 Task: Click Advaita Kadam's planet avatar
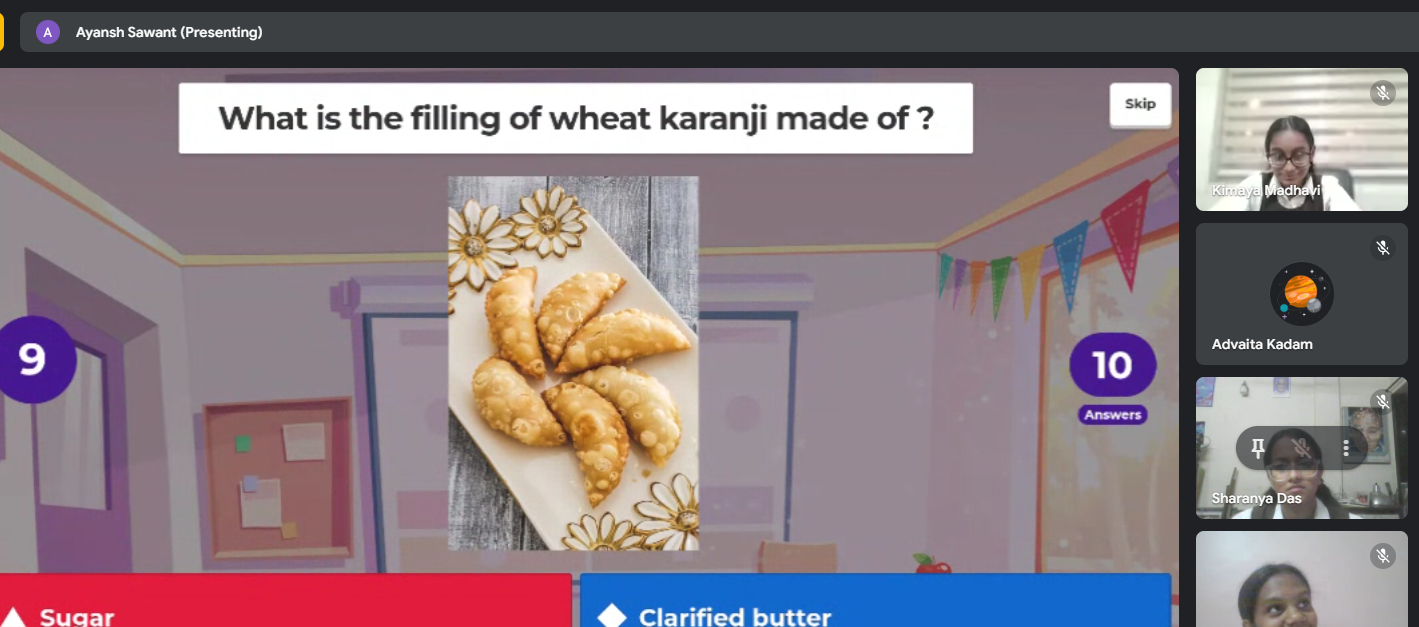tap(1301, 294)
